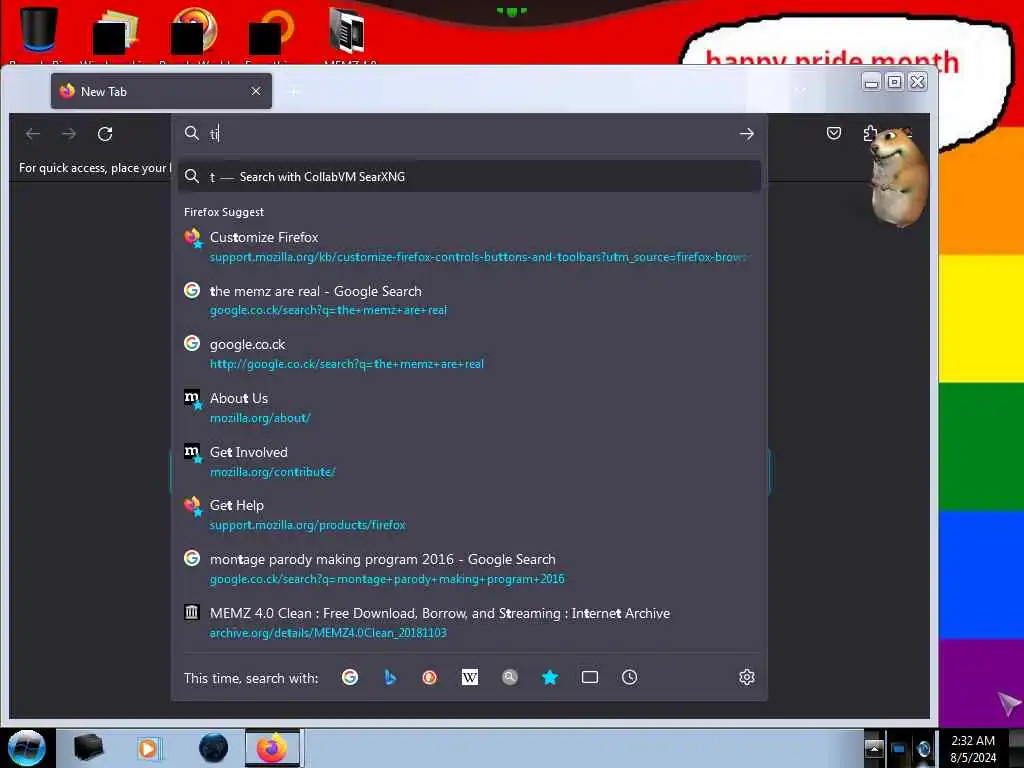
Task: Search with Google this time
Action: 350,677
